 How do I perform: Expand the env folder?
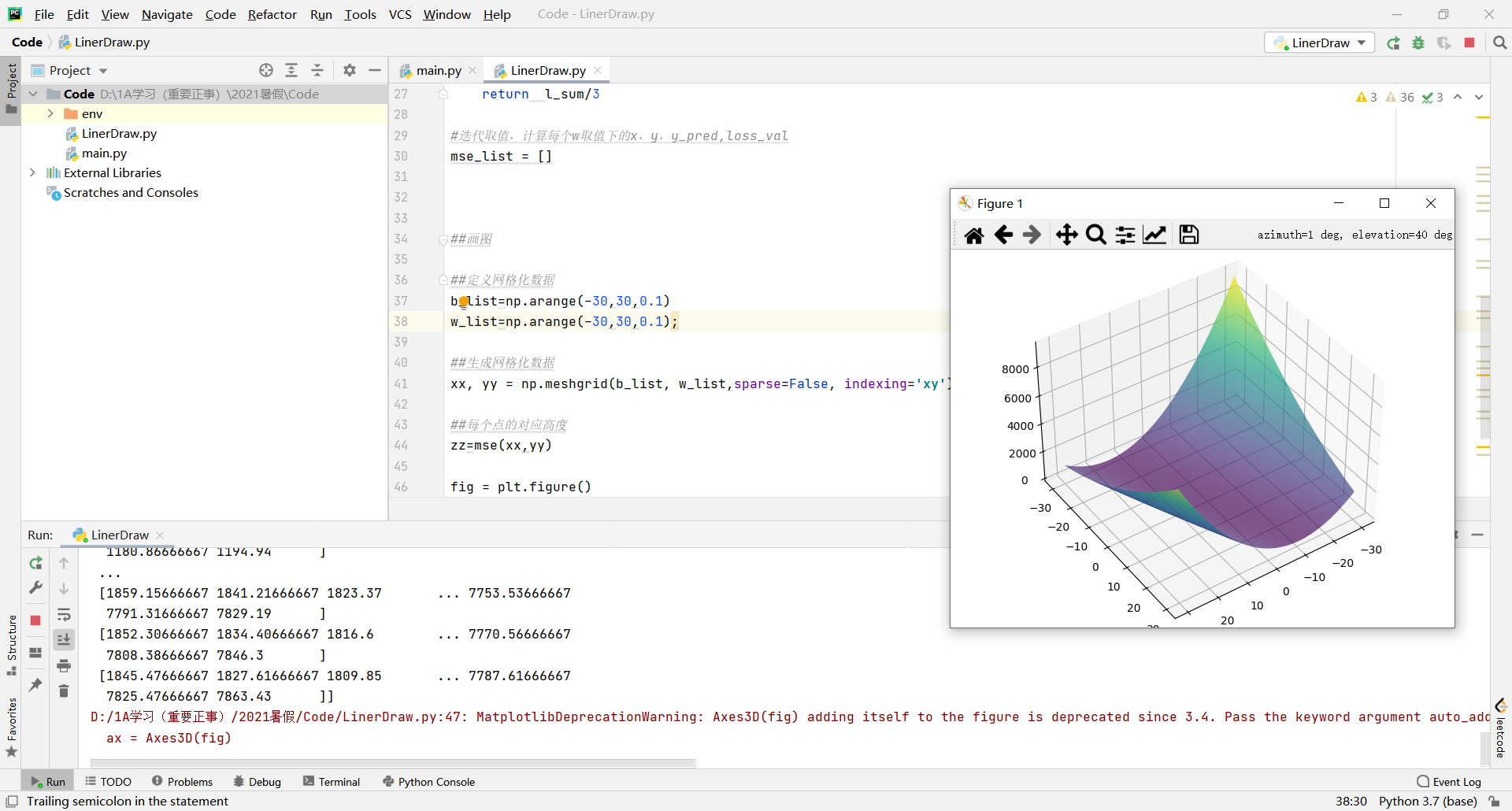[50, 113]
